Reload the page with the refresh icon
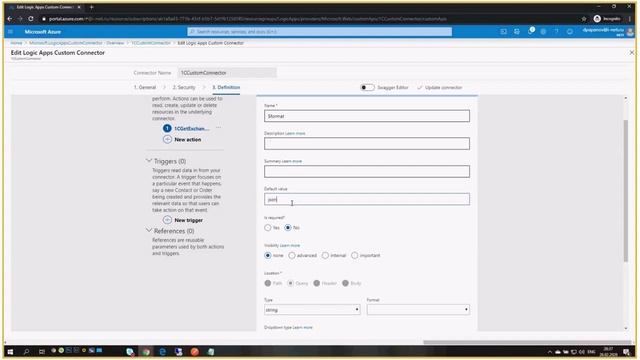The height and width of the screenshot is (360, 640). click(31, 19)
